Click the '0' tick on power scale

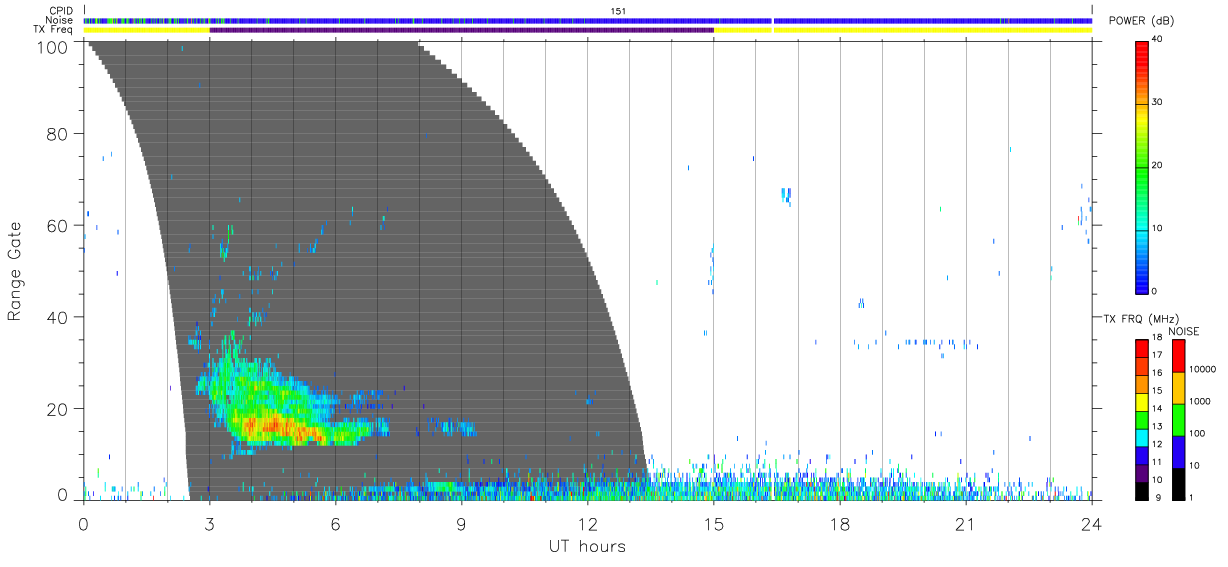coord(1156,291)
